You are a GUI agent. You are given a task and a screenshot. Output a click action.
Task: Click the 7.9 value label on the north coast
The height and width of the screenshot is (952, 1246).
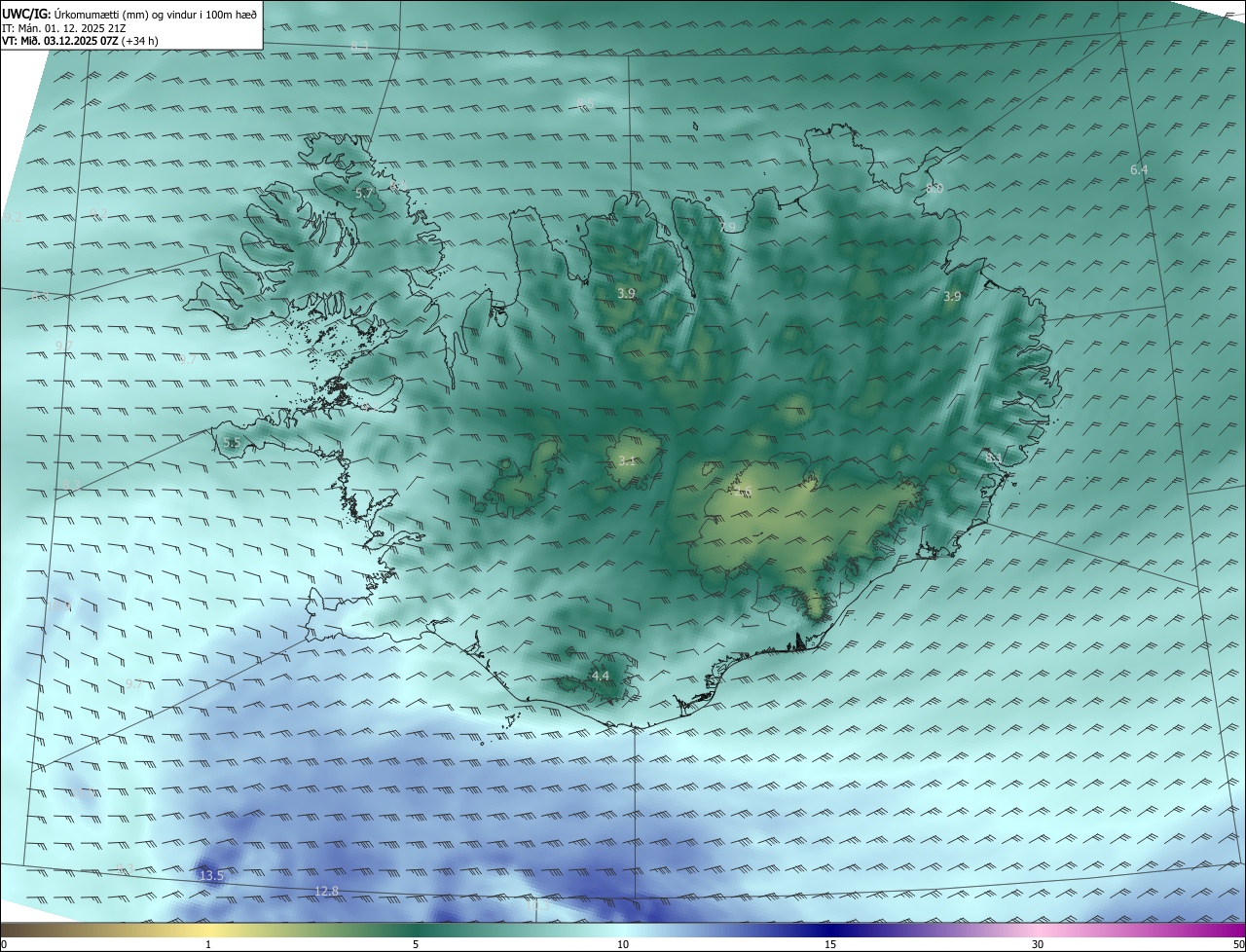(728, 227)
